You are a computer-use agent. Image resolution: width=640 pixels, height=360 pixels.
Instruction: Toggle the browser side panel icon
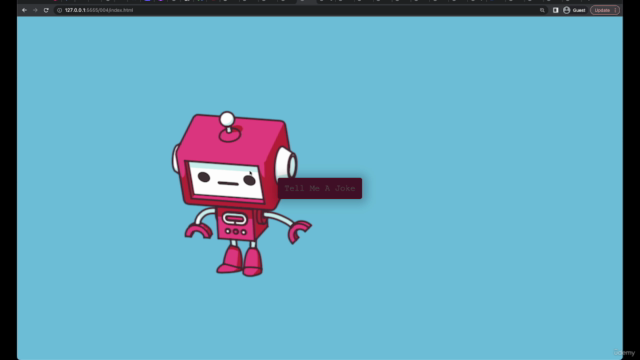[556, 10]
